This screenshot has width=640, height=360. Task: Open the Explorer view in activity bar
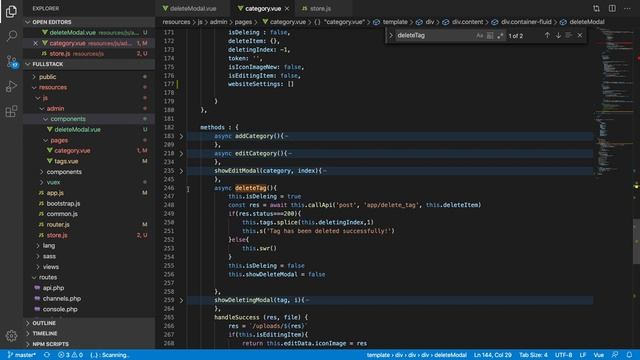coord(11,12)
